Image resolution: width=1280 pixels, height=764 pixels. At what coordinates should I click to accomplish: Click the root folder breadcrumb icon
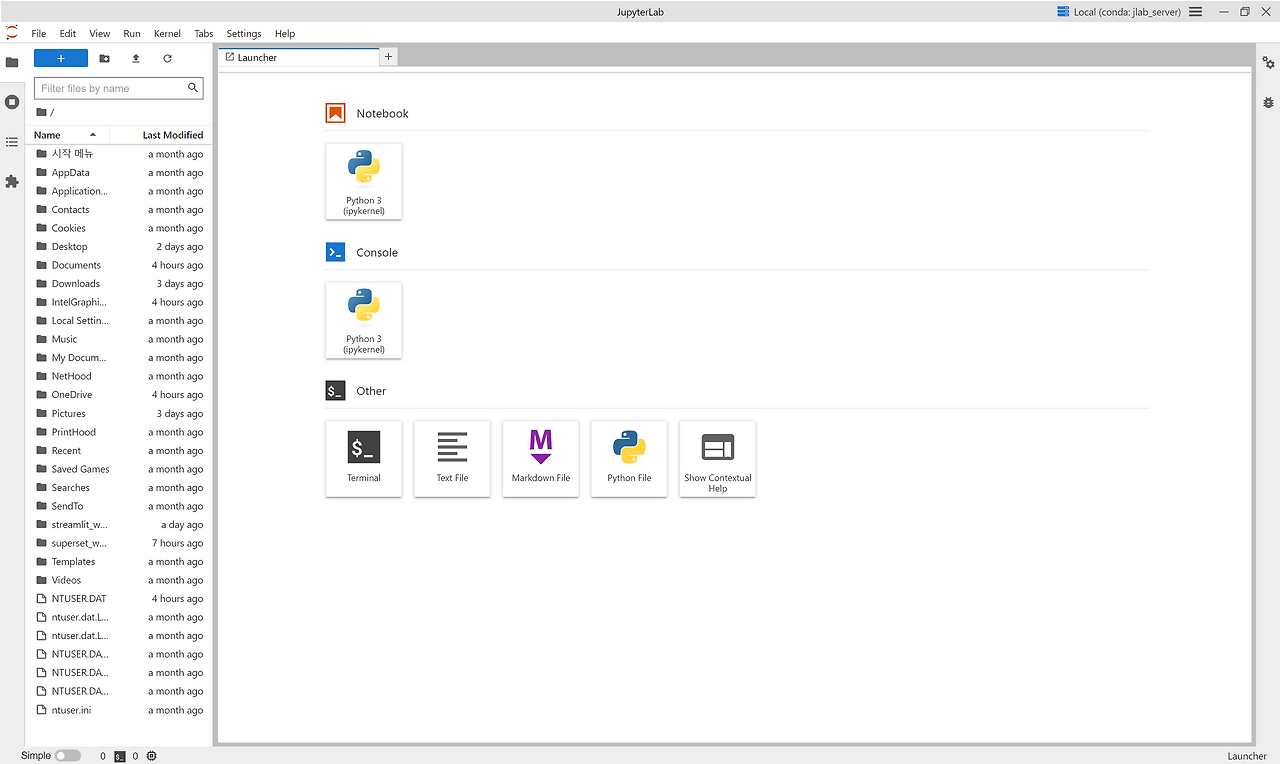click(x=42, y=112)
